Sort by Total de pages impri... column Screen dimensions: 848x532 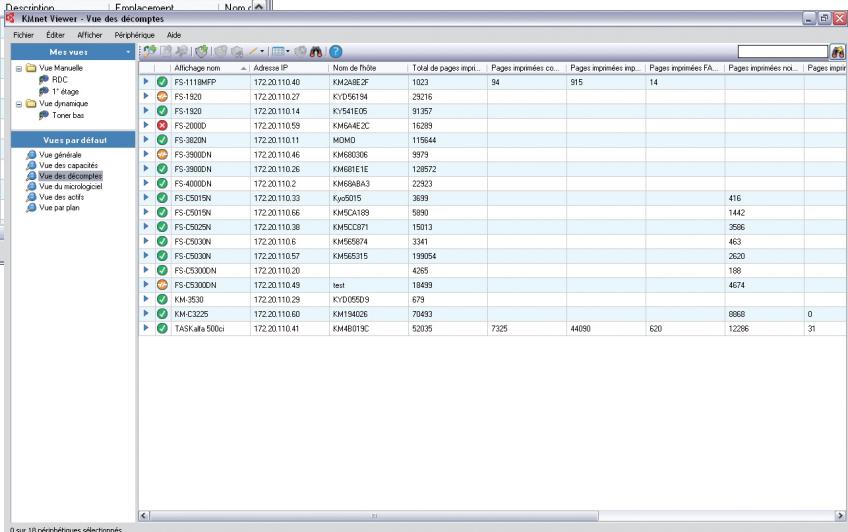(x=447, y=68)
